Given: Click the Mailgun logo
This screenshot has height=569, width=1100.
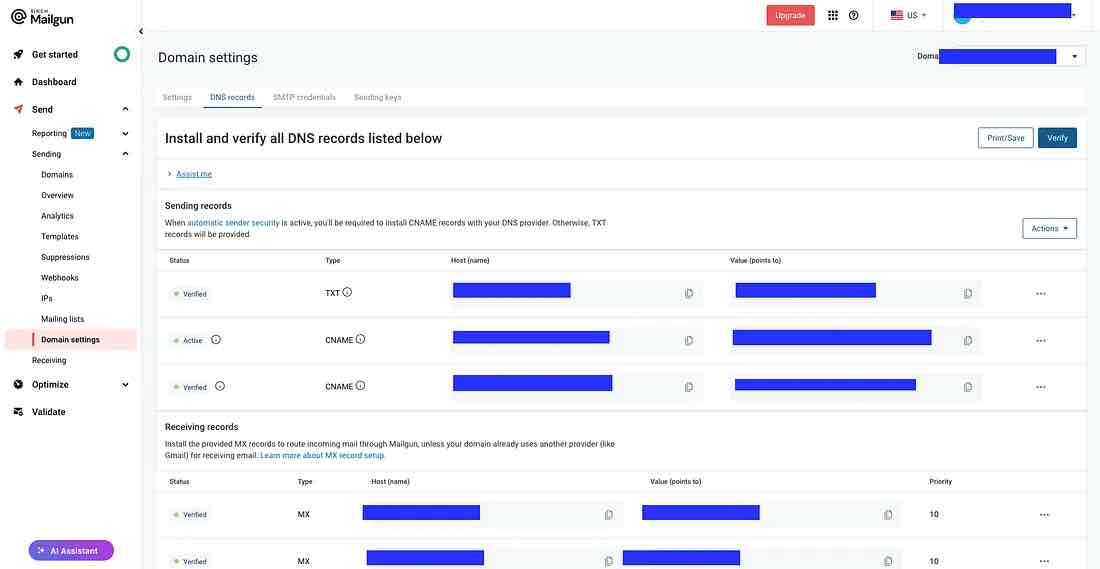Looking at the screenshot, I should pyautogui.click(x=42, y=18).
